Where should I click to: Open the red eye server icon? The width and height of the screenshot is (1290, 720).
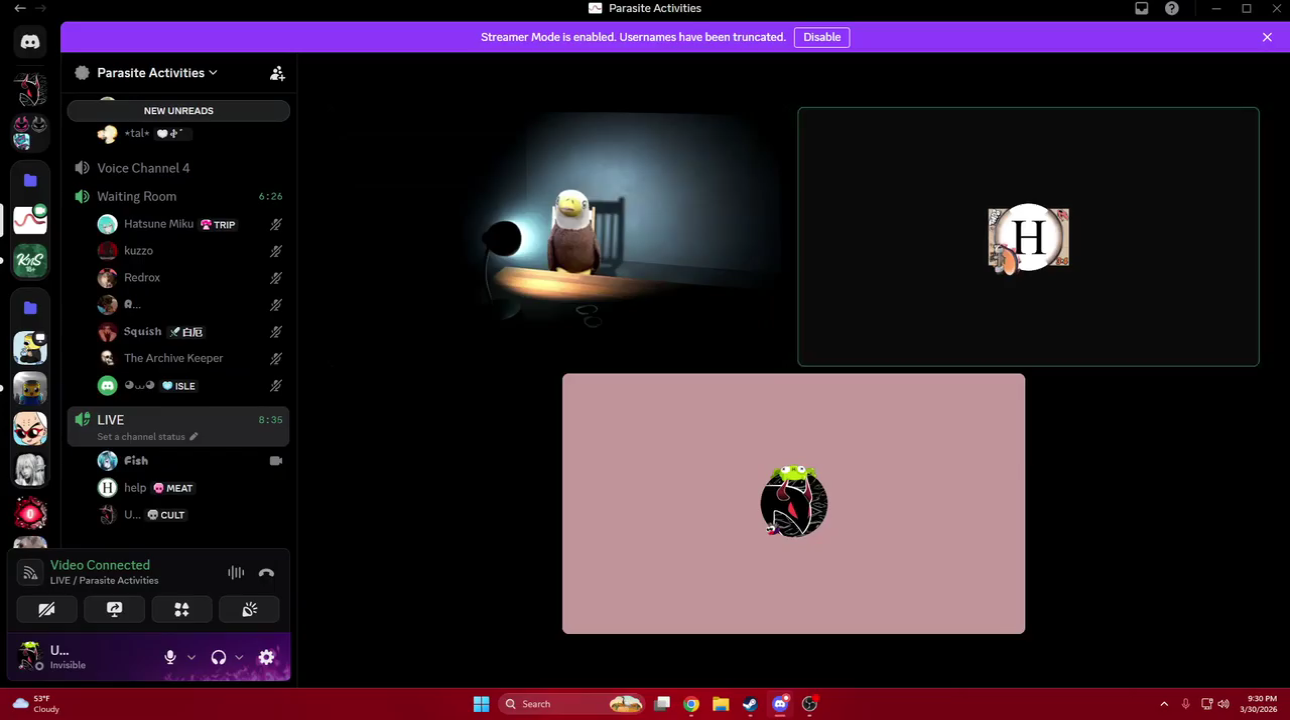click(30, 514)
